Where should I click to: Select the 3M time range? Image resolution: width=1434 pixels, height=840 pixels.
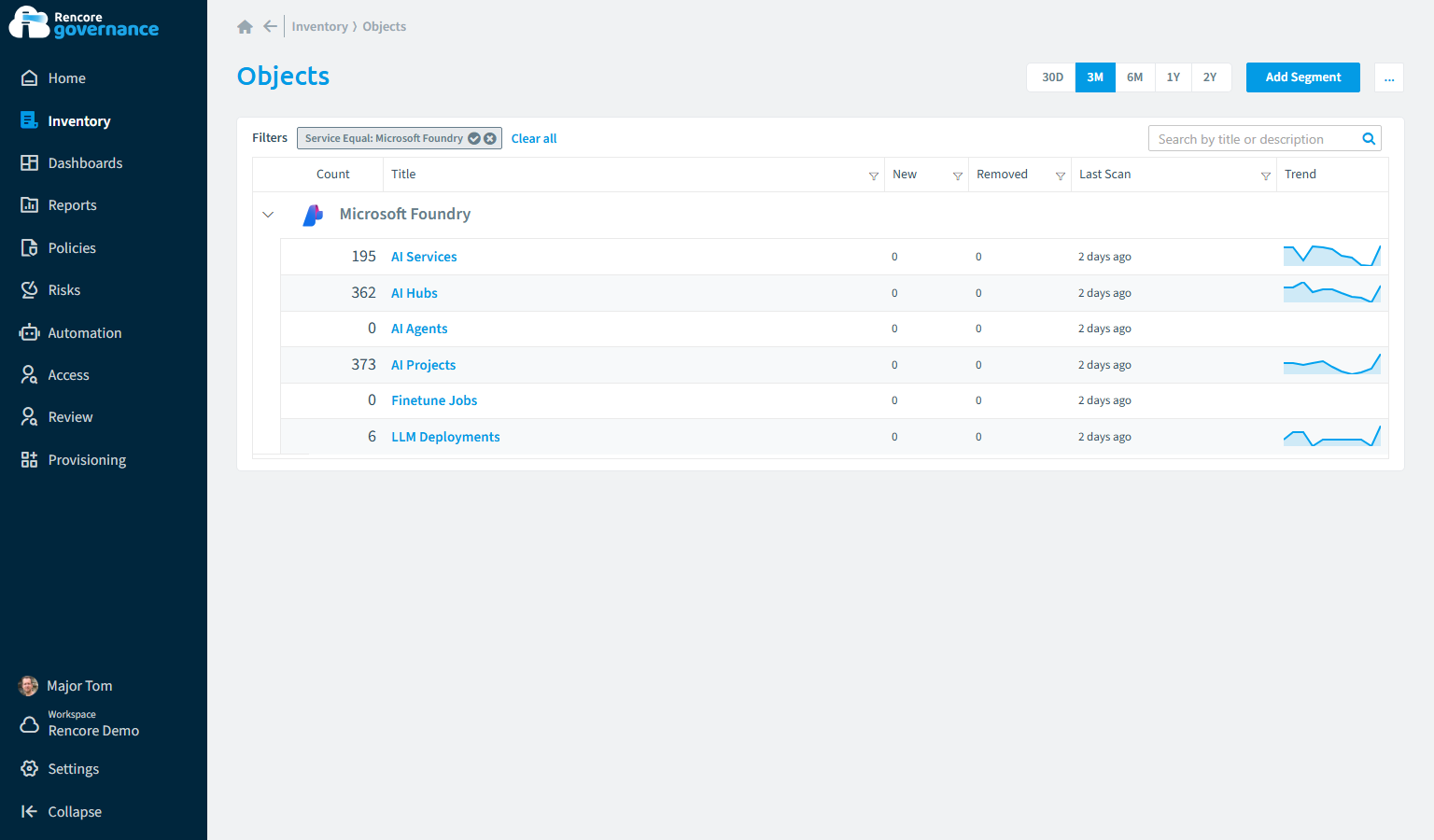click(x=1095, y=77)
